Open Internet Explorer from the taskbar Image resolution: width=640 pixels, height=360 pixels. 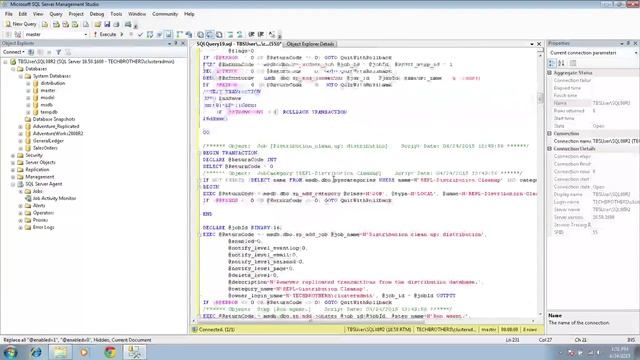[x=36, y=352]
